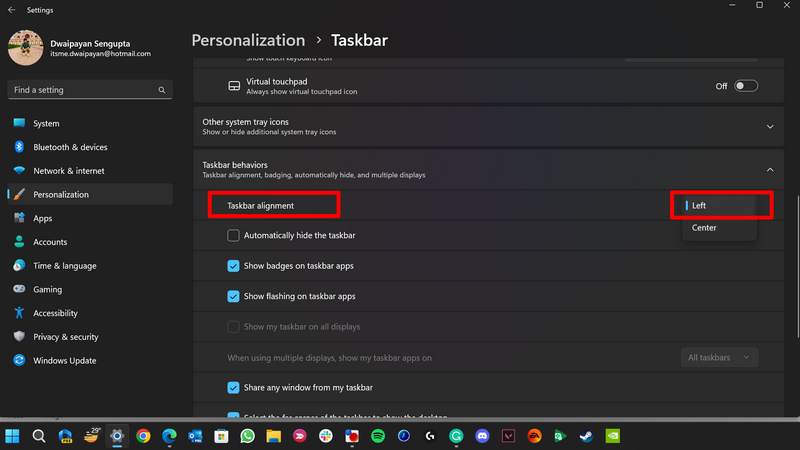Screen dimensions: 800x450
Task: Expand Other system tray icons section
Action: [x=770, y=127]
